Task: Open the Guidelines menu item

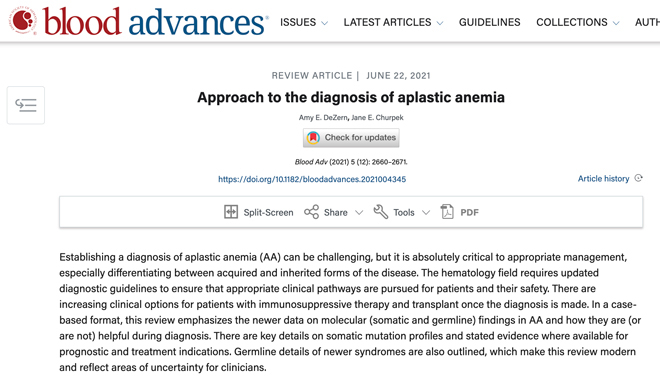Action: [490, 22]
